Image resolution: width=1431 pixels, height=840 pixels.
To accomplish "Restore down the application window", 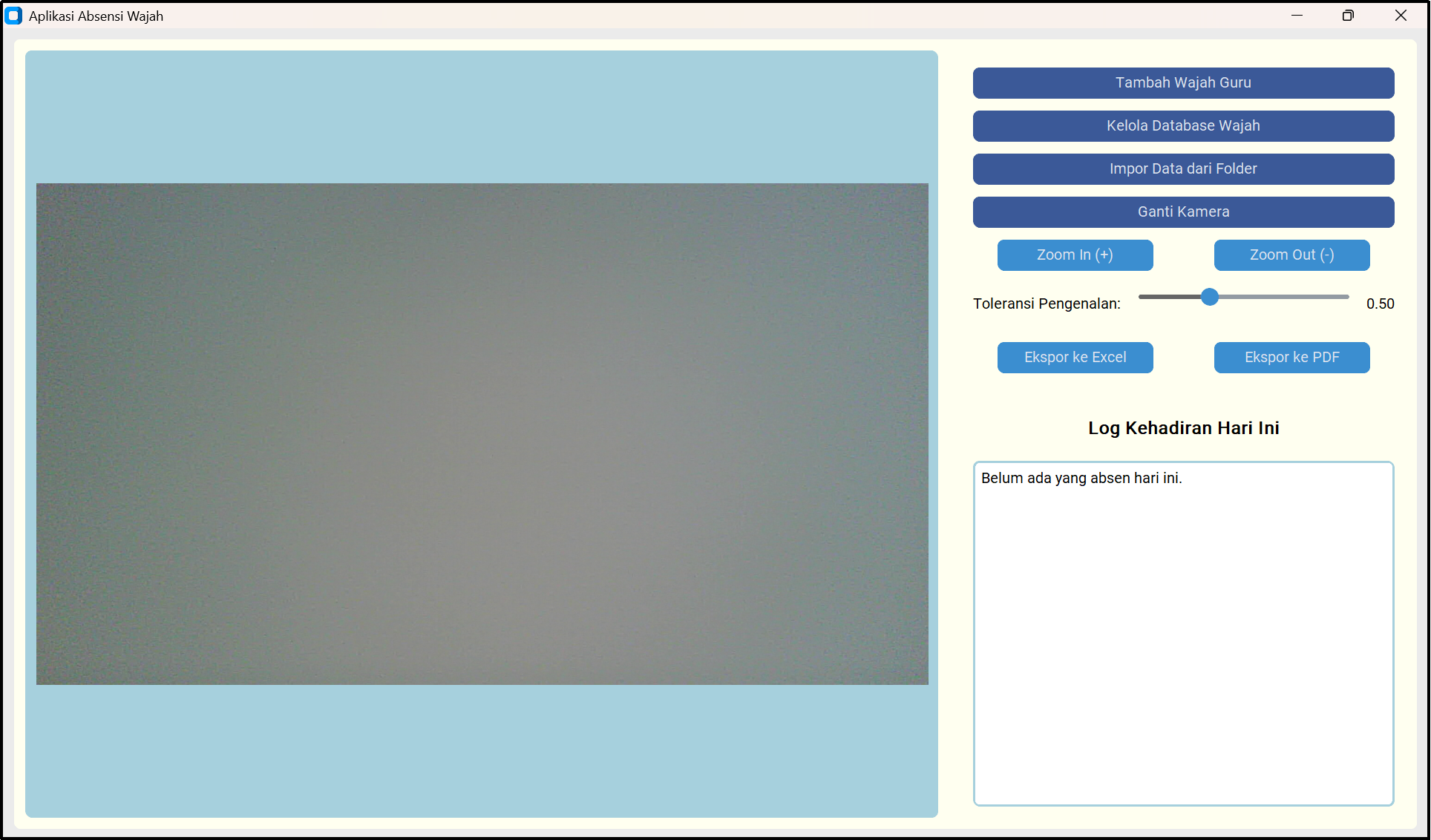I will pos(1348,16).
